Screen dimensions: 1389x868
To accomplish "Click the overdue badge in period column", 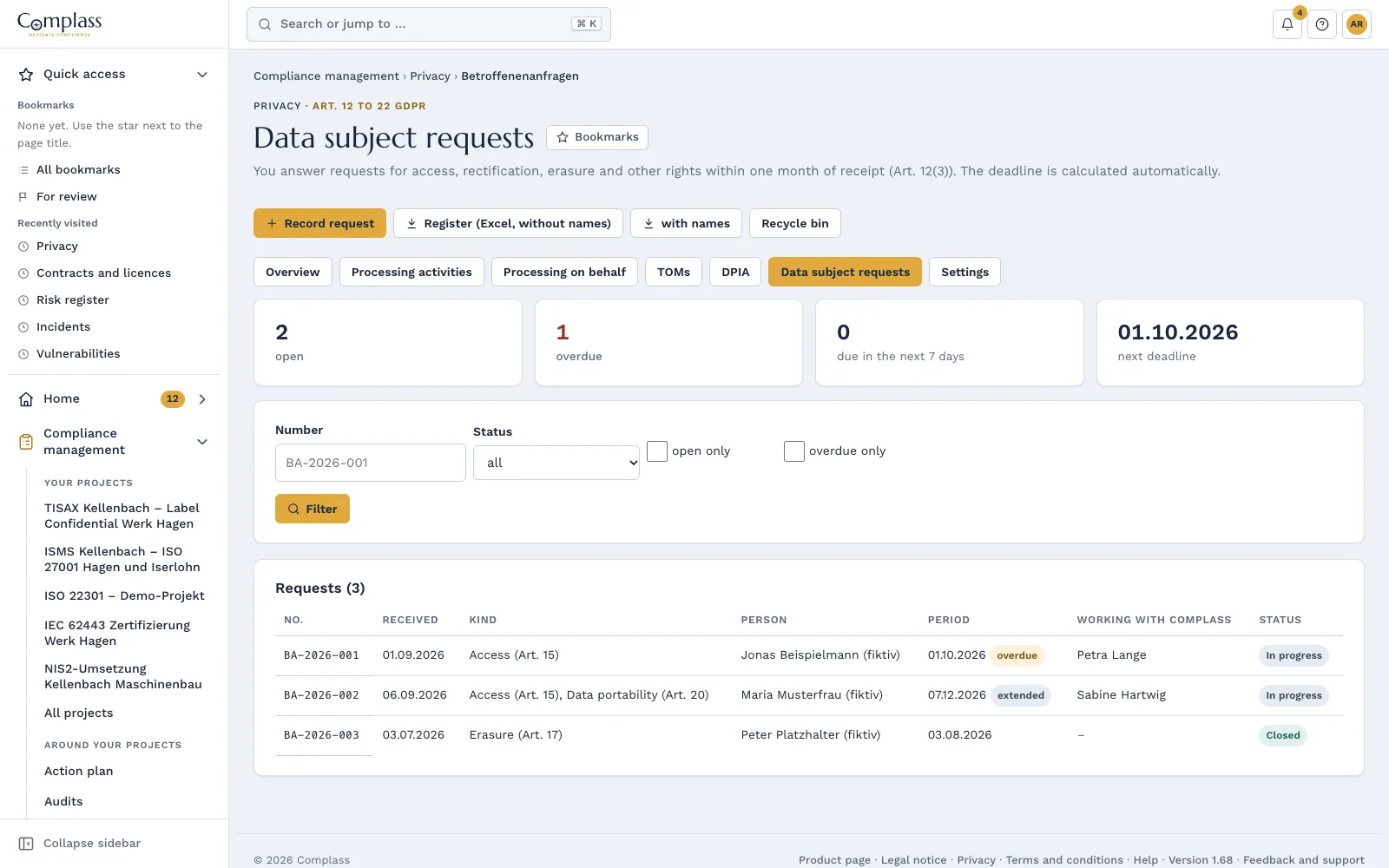I will (1017, 655).
